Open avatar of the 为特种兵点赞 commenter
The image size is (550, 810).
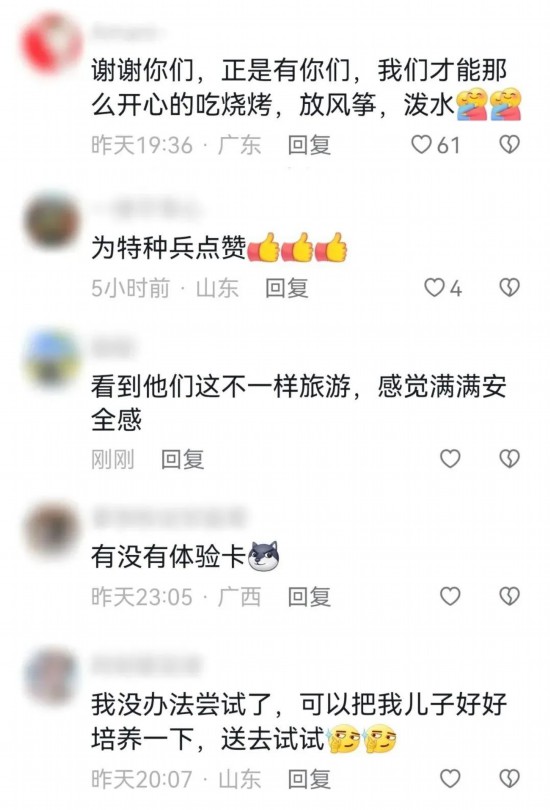click(52, 221)
